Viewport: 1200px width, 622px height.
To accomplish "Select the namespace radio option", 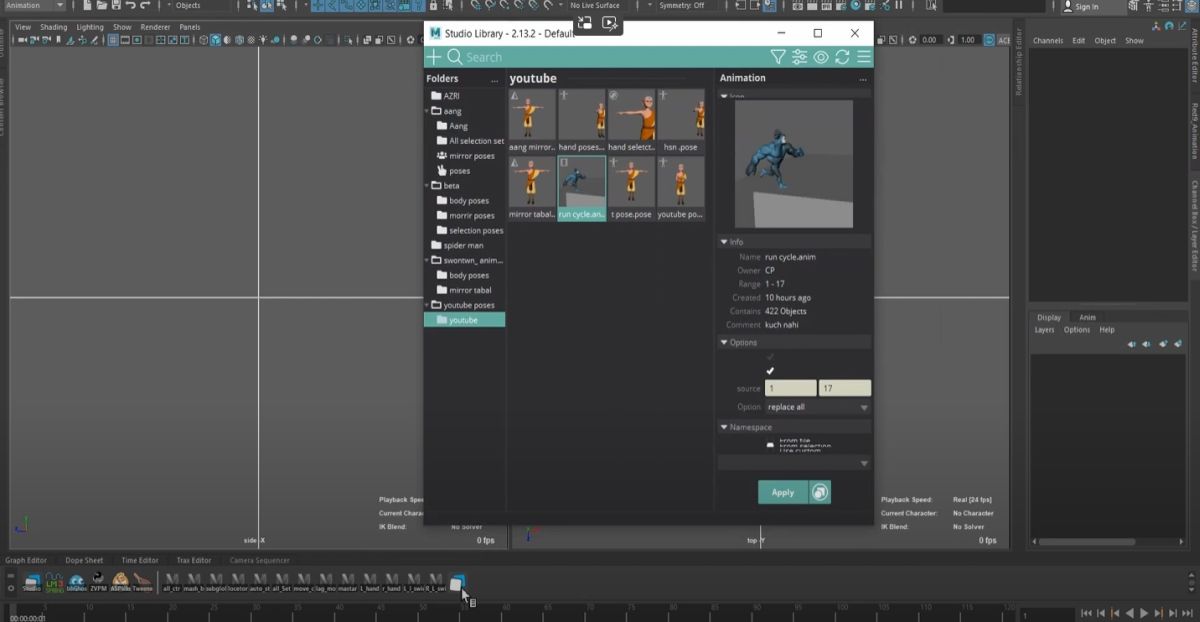I will click(x=770, y=445).
